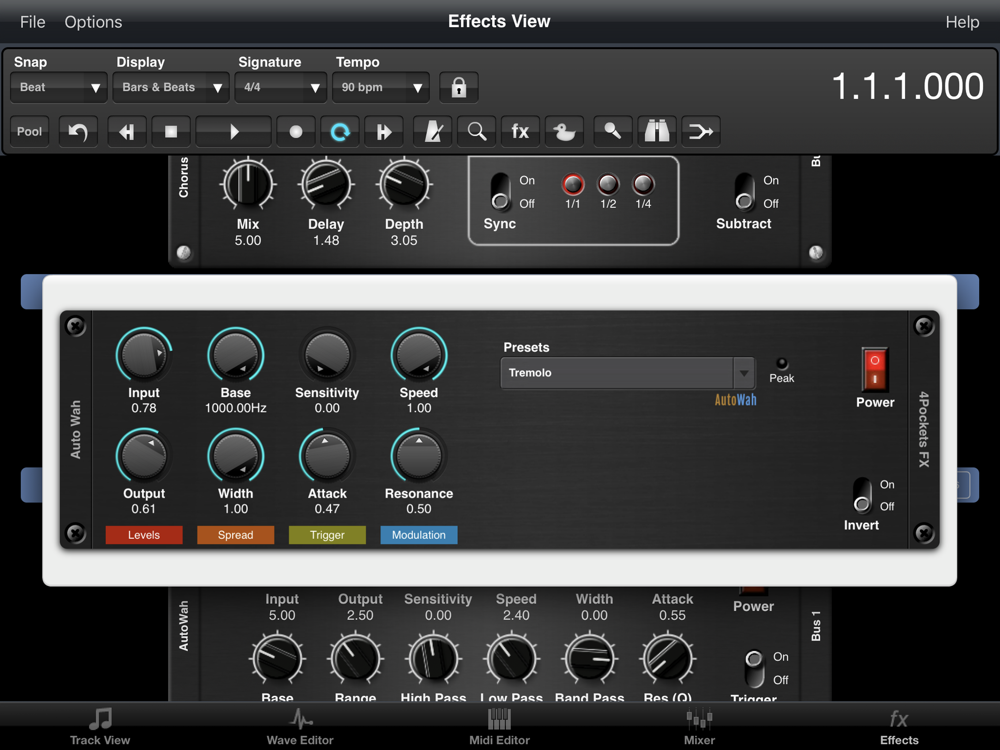Toggle the metronome icon
Viewport: 1000px width, 750px height.
(433, 132)
